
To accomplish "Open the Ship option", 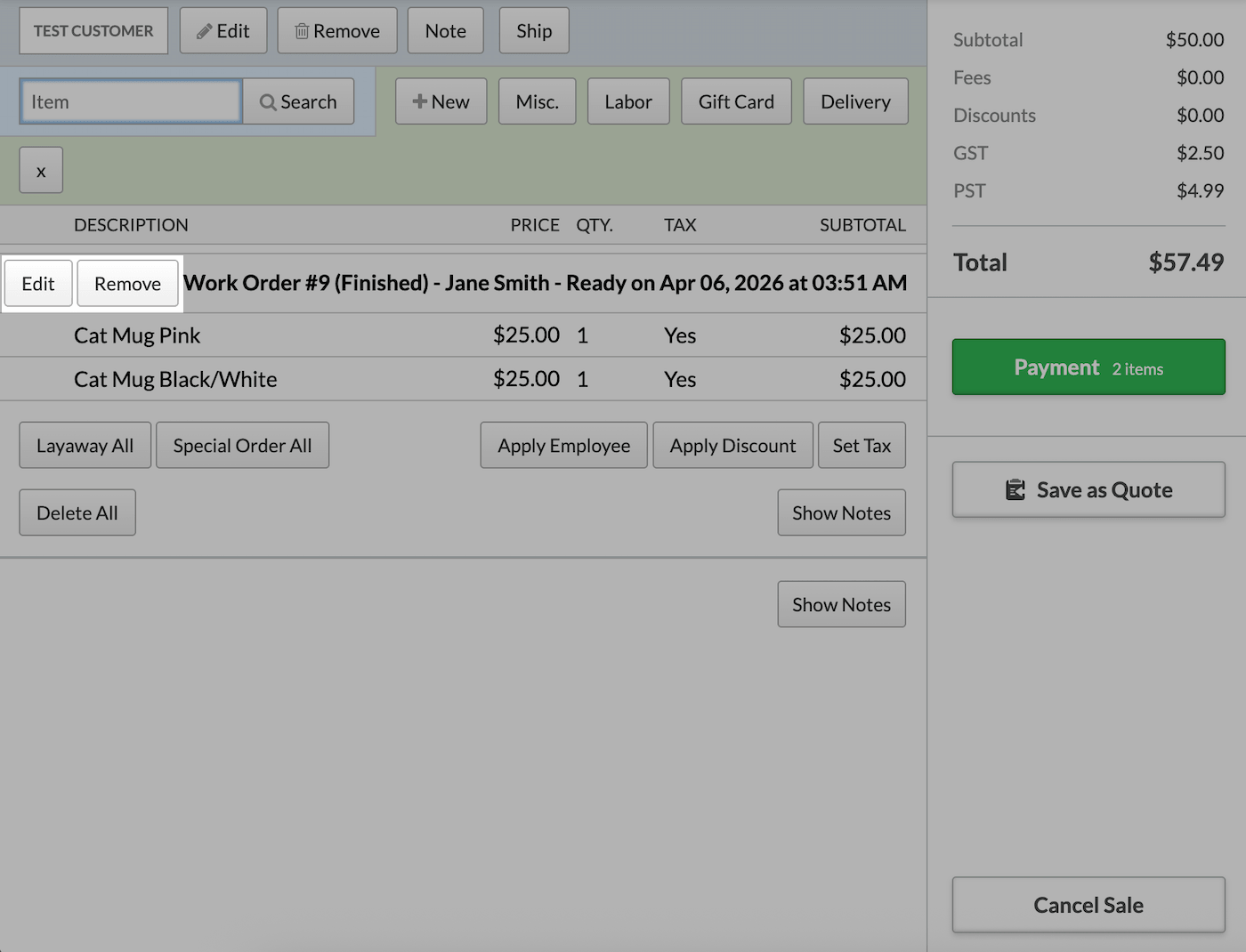I will point(534,31).
